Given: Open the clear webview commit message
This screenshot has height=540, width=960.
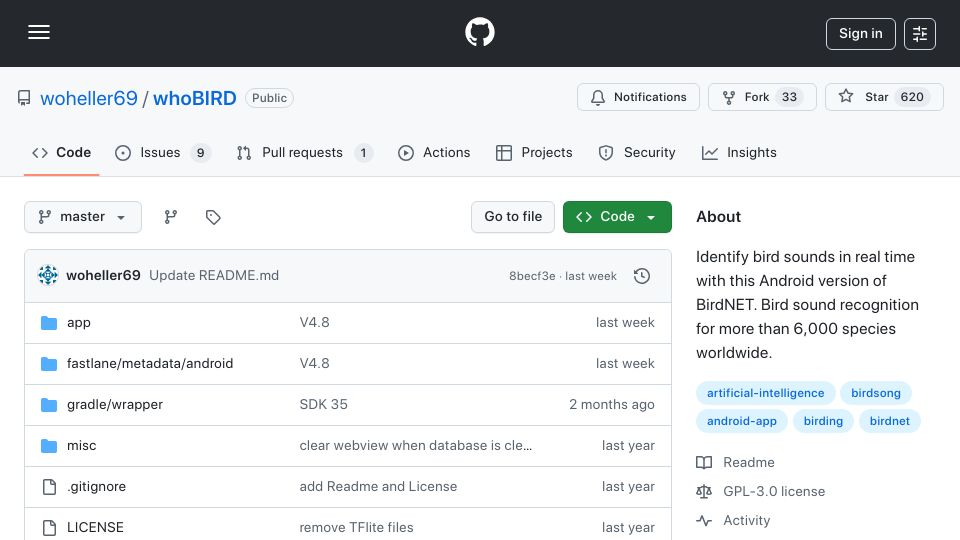Looking at the screenshot, I should (415, 446).
